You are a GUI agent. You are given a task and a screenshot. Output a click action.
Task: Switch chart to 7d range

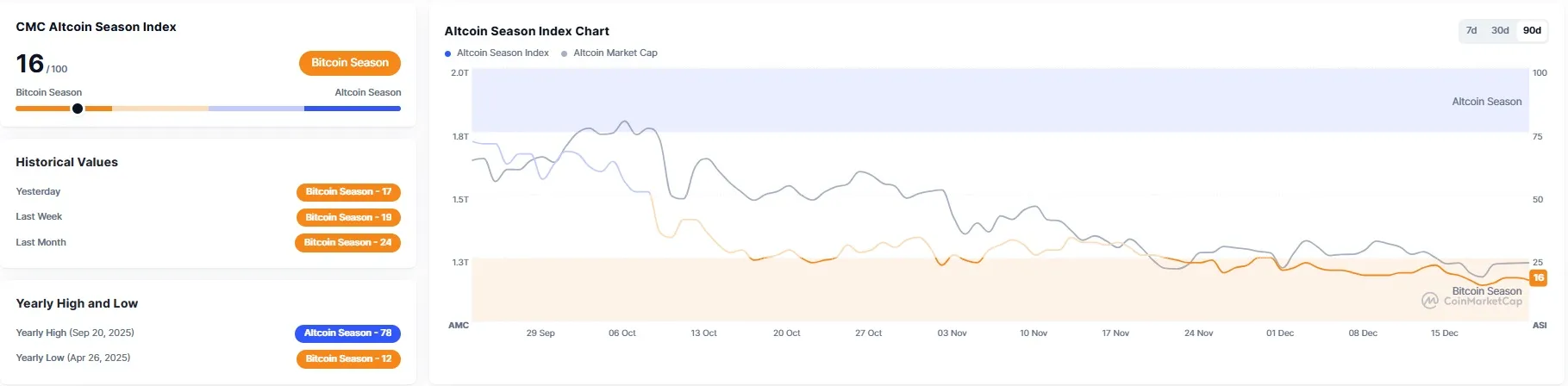1471,30
